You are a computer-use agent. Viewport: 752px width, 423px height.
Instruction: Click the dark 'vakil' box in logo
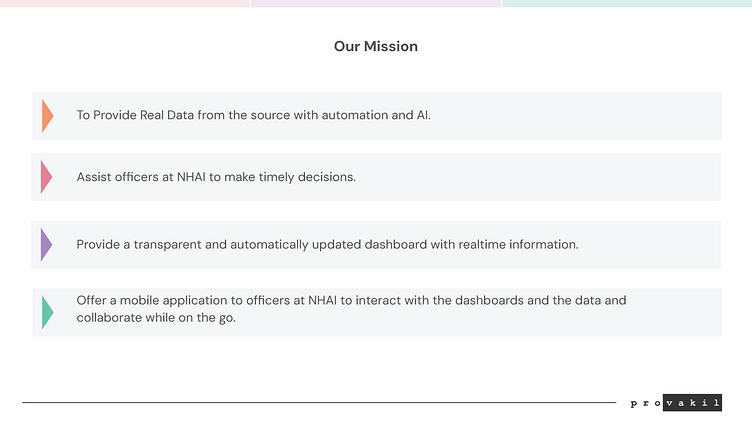click(692, 403)
